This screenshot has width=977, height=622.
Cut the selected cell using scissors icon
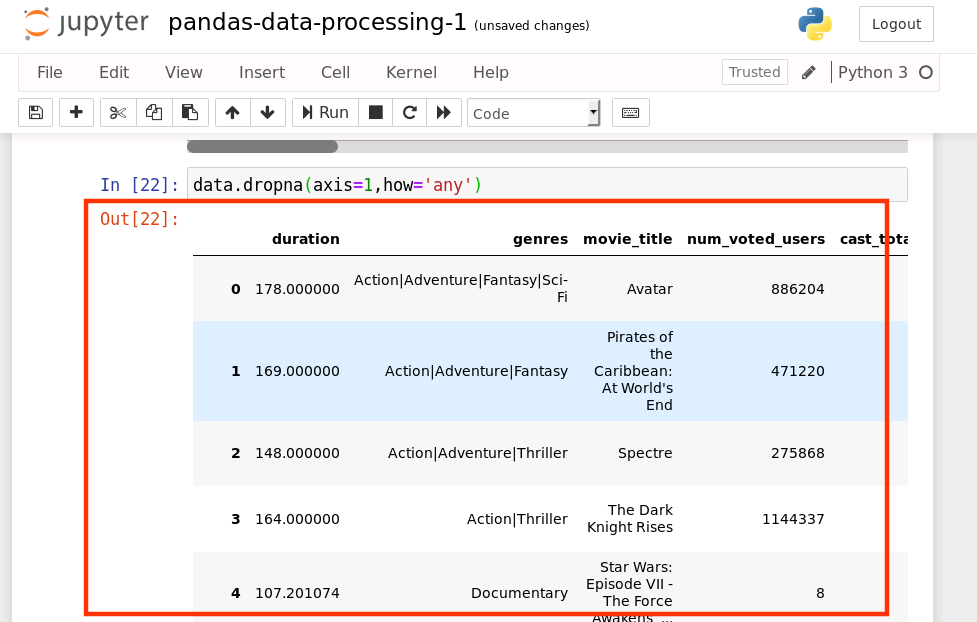pos(117,112)
